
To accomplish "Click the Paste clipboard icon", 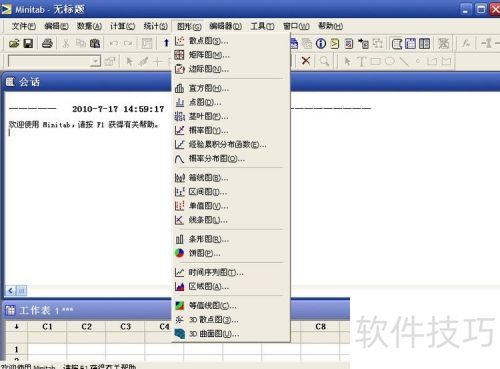I will click(95, 43).
